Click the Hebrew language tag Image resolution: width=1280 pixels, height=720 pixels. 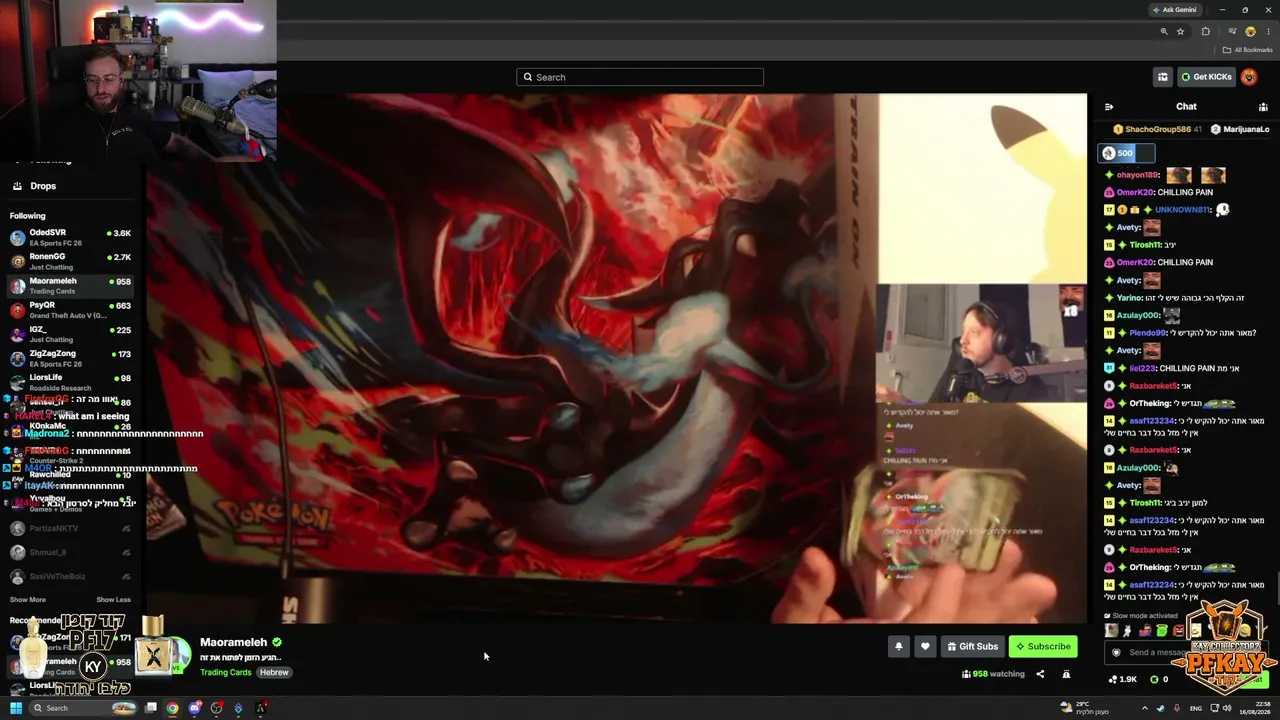click(274, 672)
